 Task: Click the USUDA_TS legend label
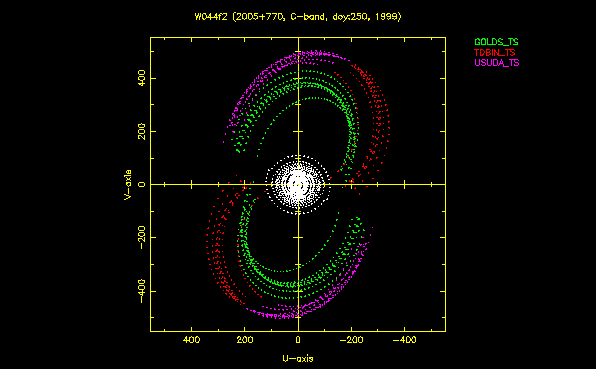pyautogui.click(x=496, y=63)
